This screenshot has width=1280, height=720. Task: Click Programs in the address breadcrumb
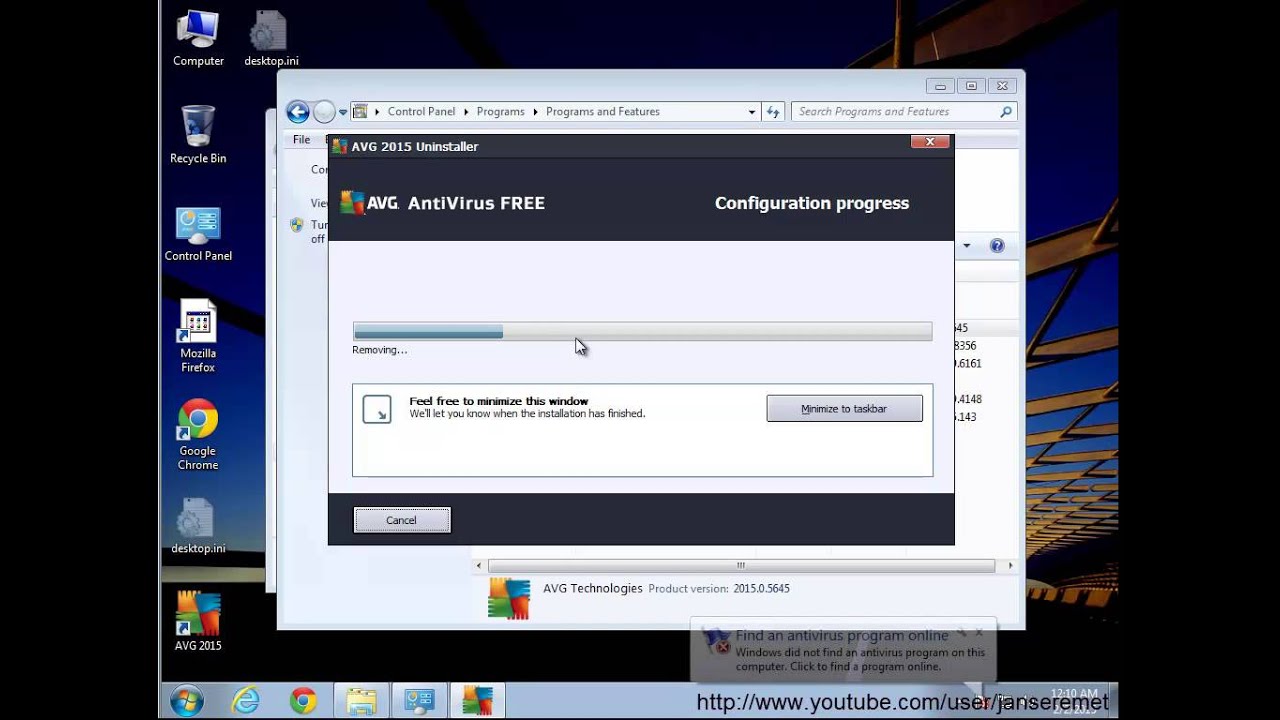[x=500, y=112]
